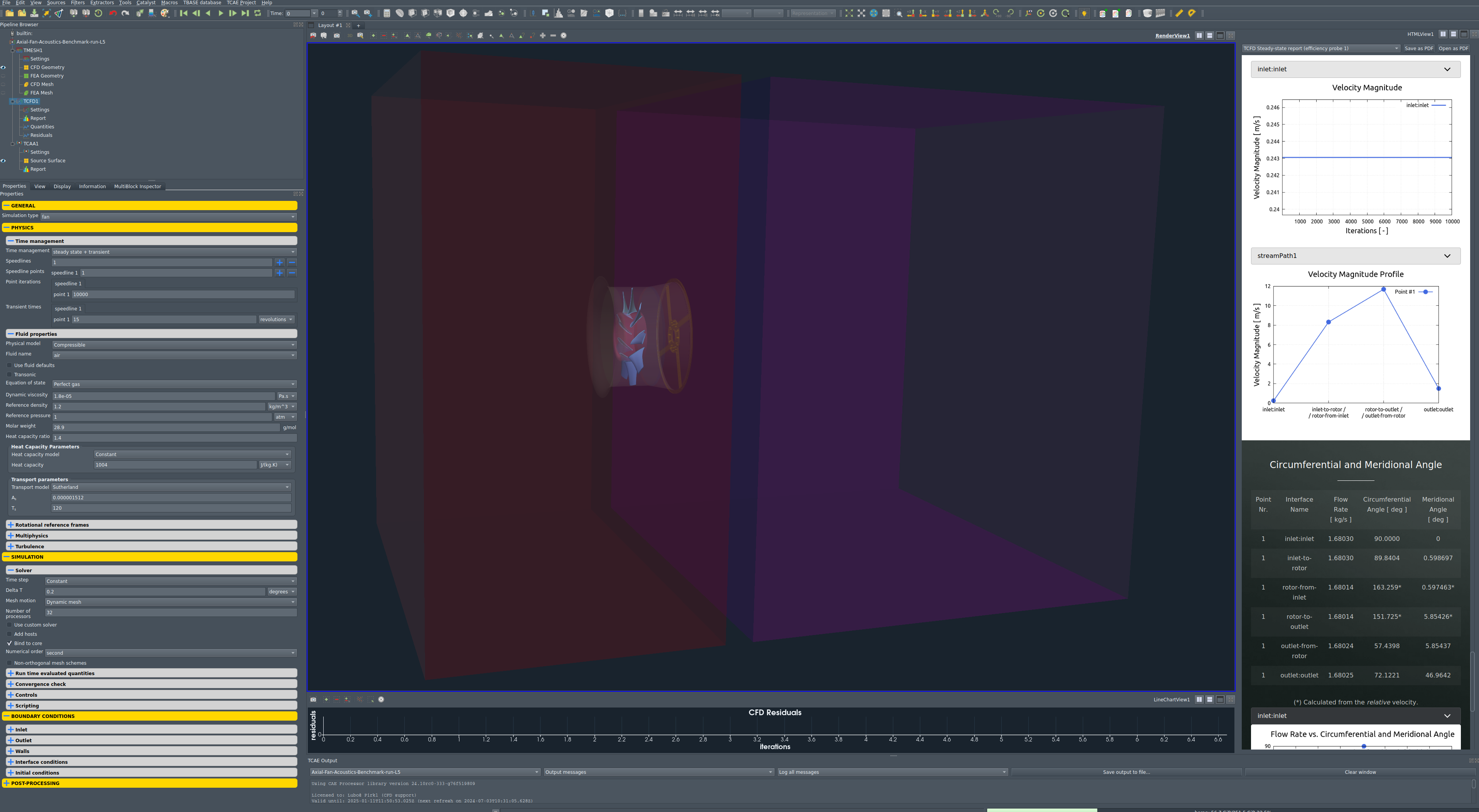Open the Time management dropdown
1479x812 pixels.
click(174, 252)
